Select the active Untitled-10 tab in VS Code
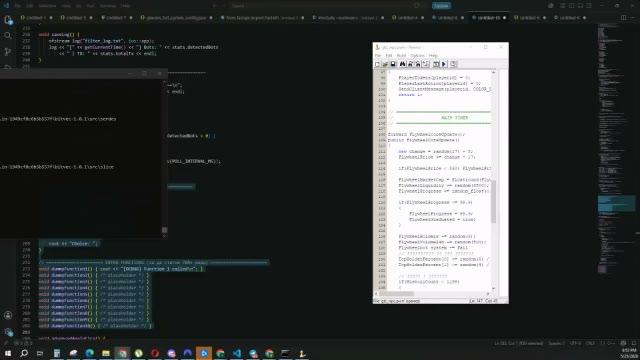640x360 pixels. [x=489, y=18]
